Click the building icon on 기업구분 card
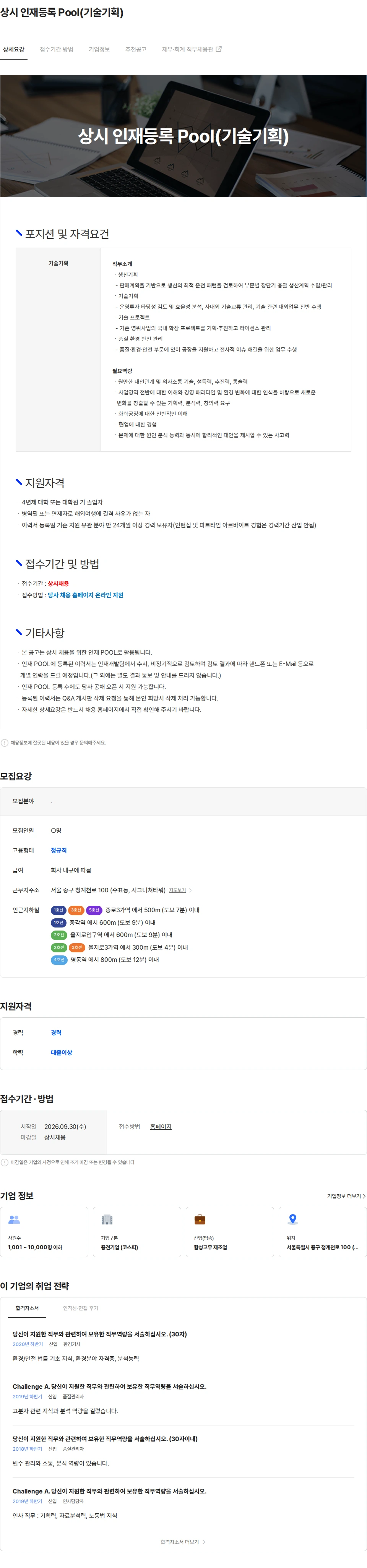Viewport: 367px width, 1568px height. (x=107, y=1220)
